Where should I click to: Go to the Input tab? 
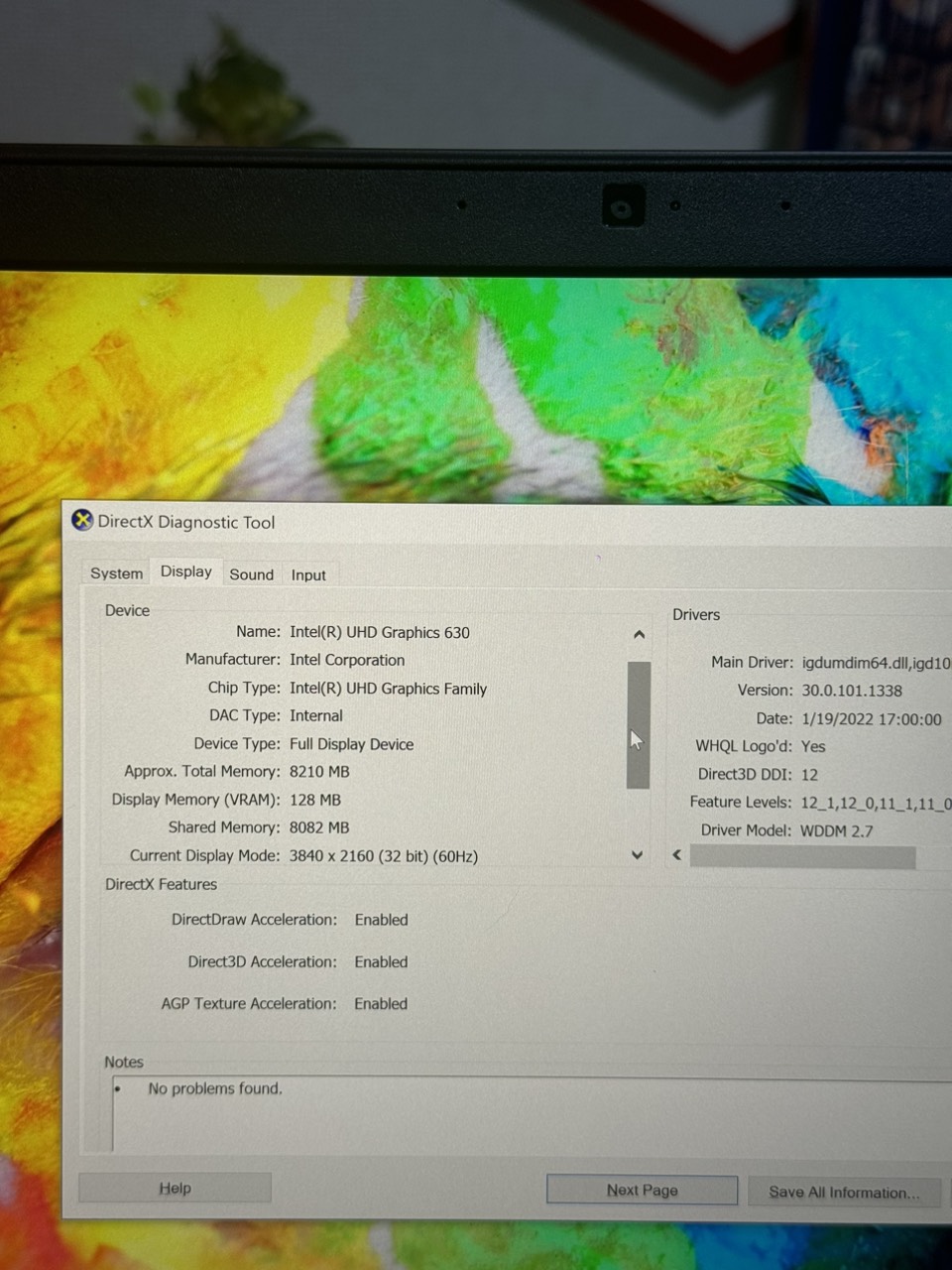(308, 574)
